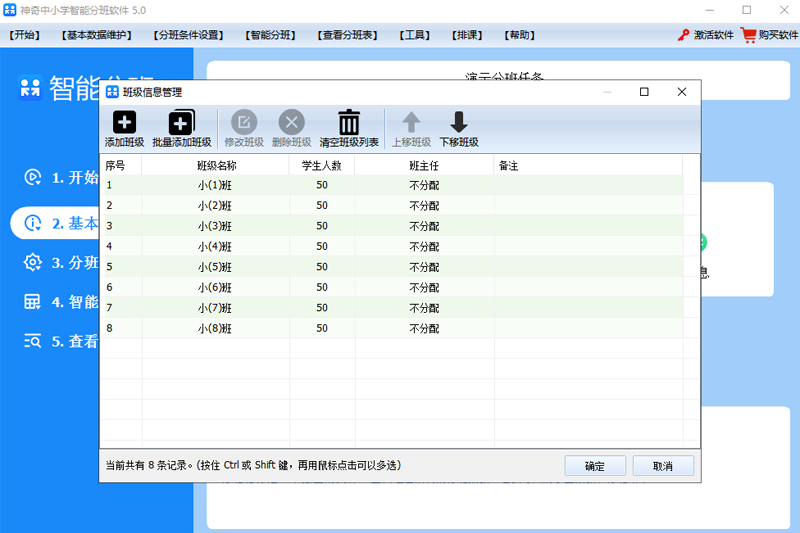Screen dimensions: 800x533
Task: Select the 下移班级 down arrow icon
Action: point(459,122)
